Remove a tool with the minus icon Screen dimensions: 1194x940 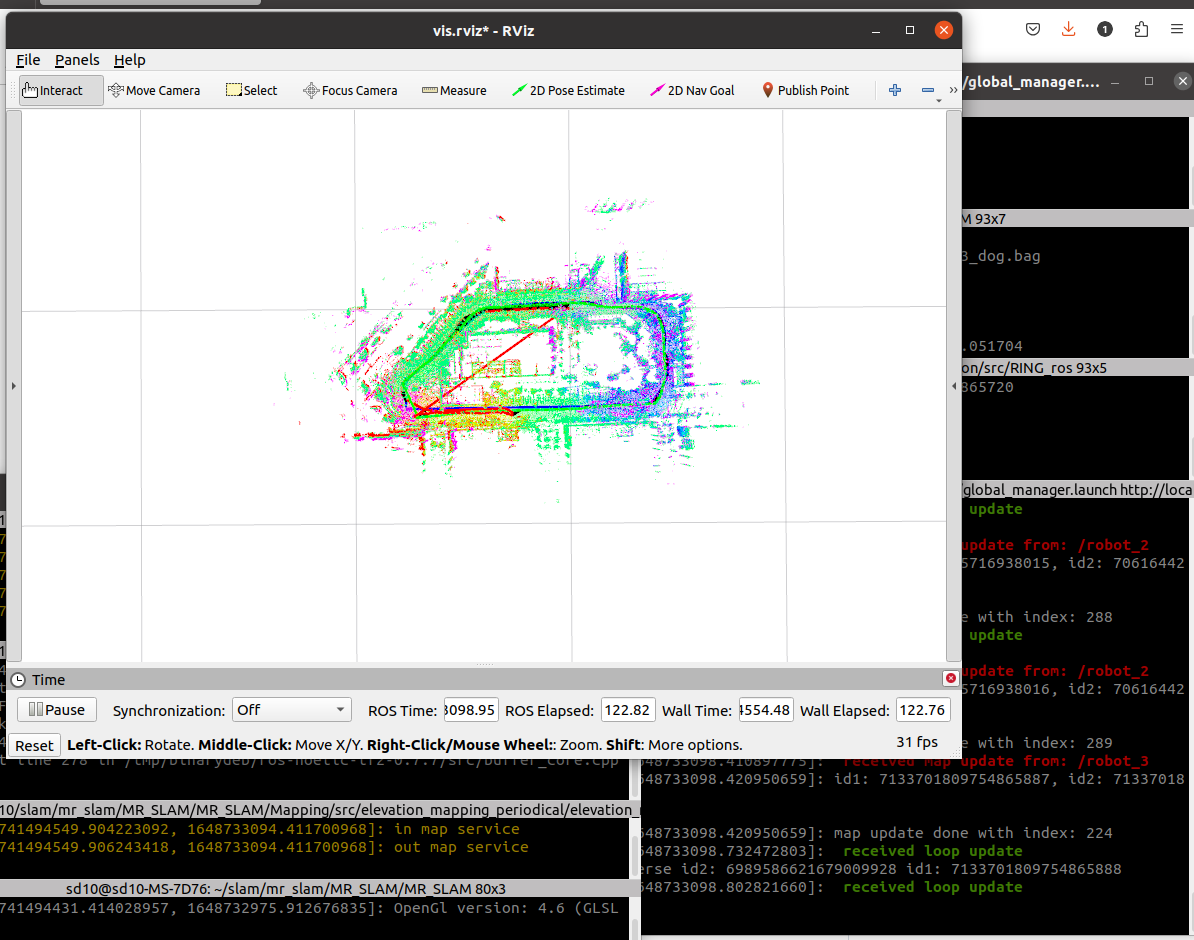coord(927,90)
